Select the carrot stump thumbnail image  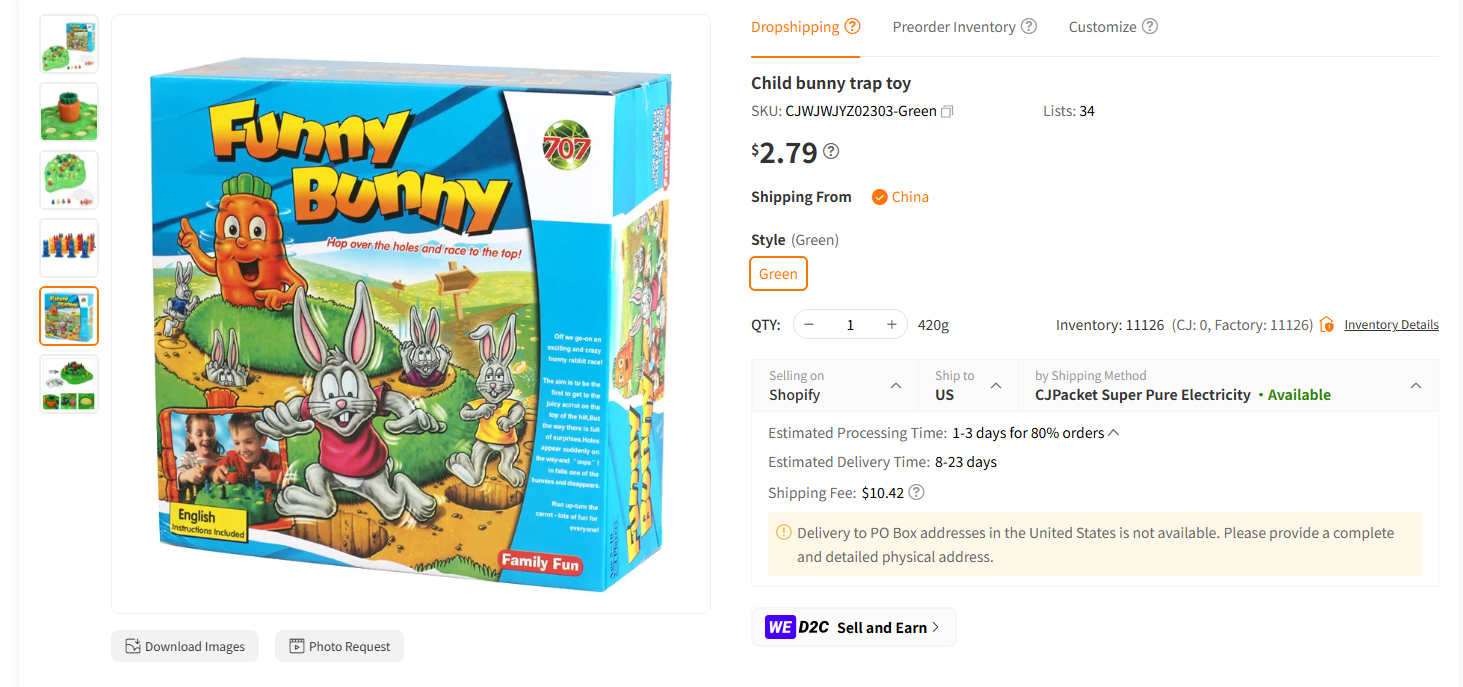[69, 112]
